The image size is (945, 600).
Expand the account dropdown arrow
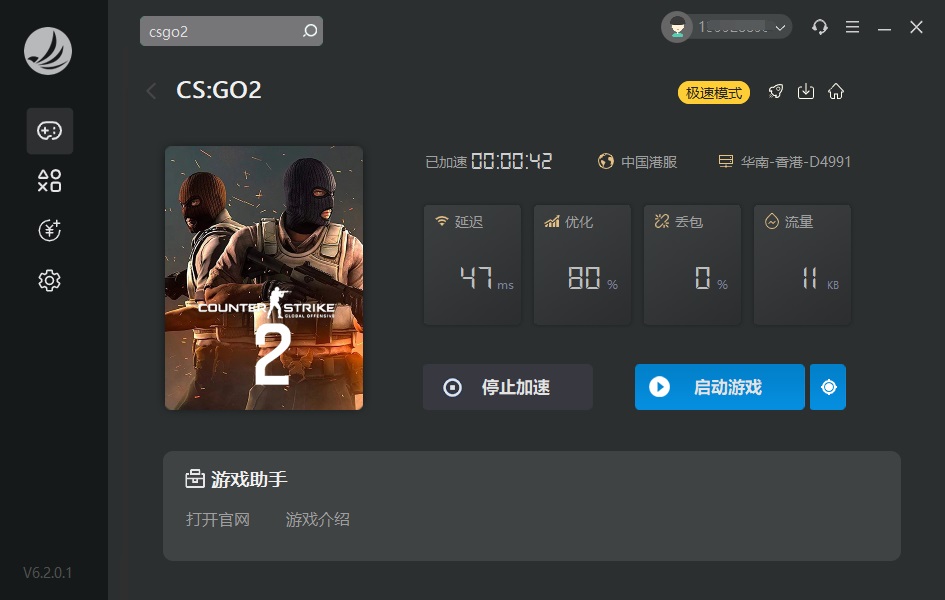[780, 28]
